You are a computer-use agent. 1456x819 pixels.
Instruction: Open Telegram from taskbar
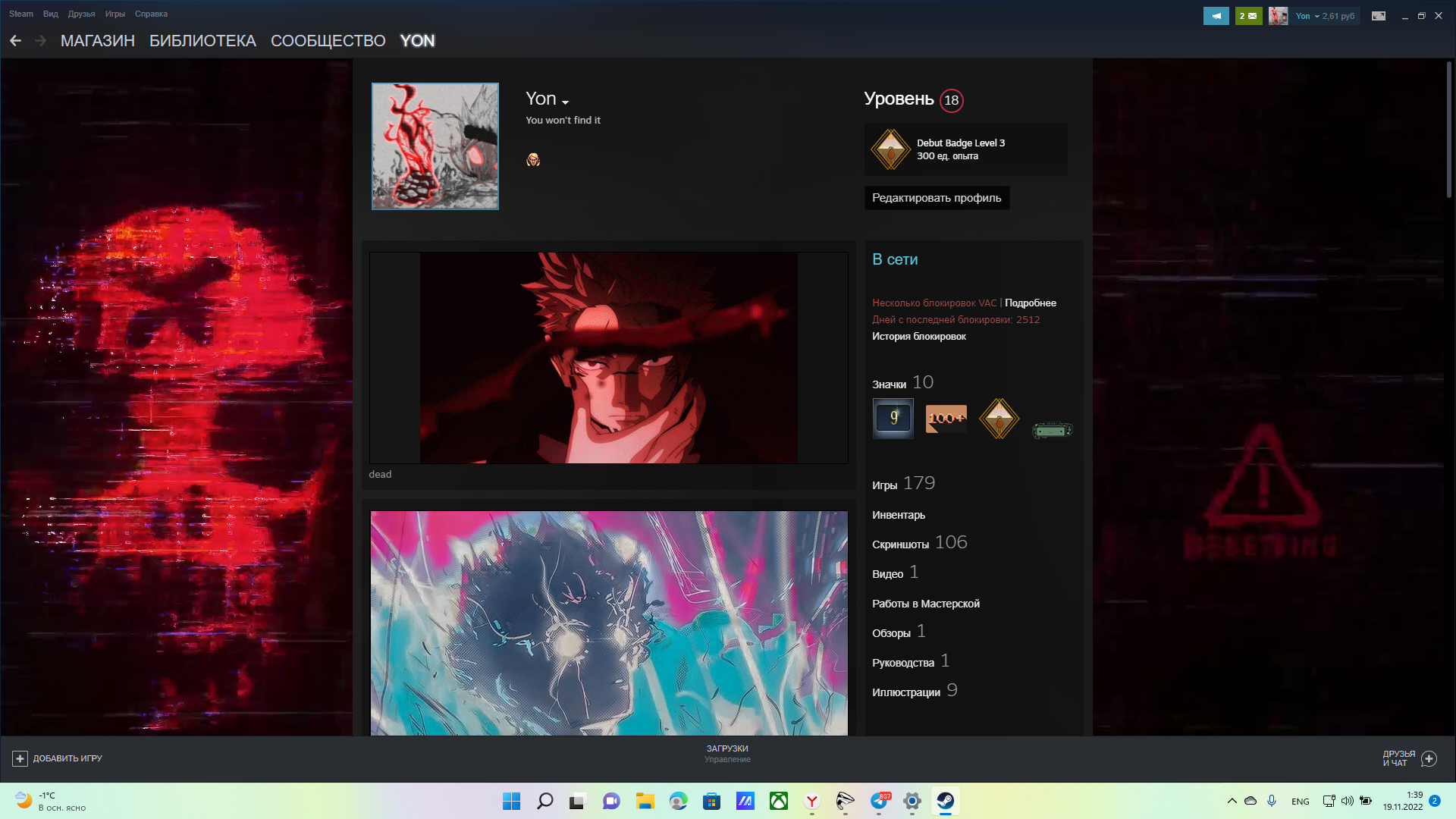[879, 801]
